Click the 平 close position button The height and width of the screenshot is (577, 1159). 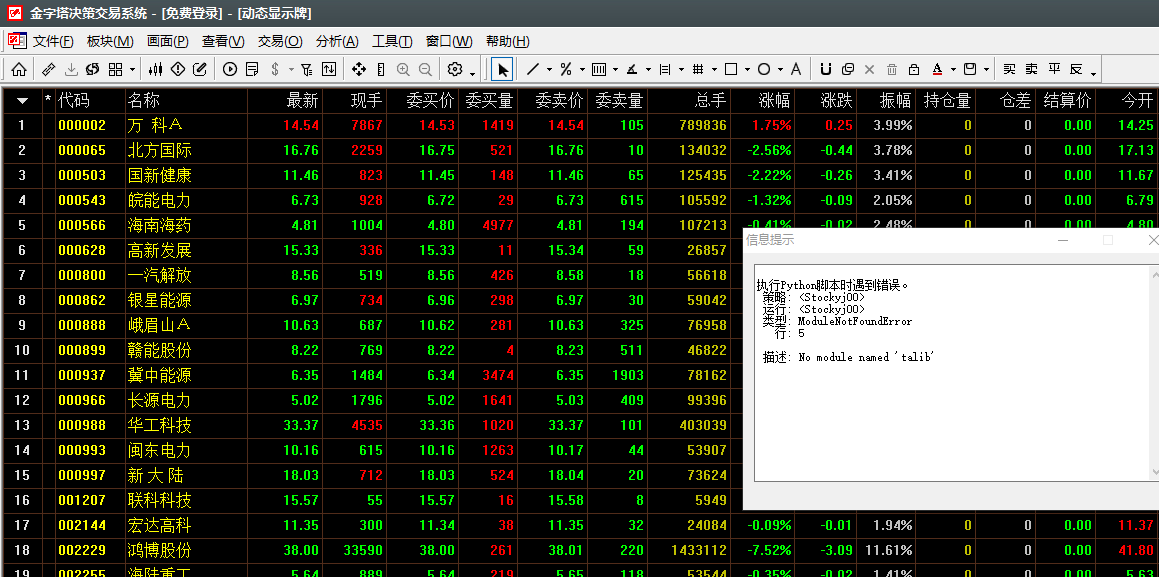1054,69
